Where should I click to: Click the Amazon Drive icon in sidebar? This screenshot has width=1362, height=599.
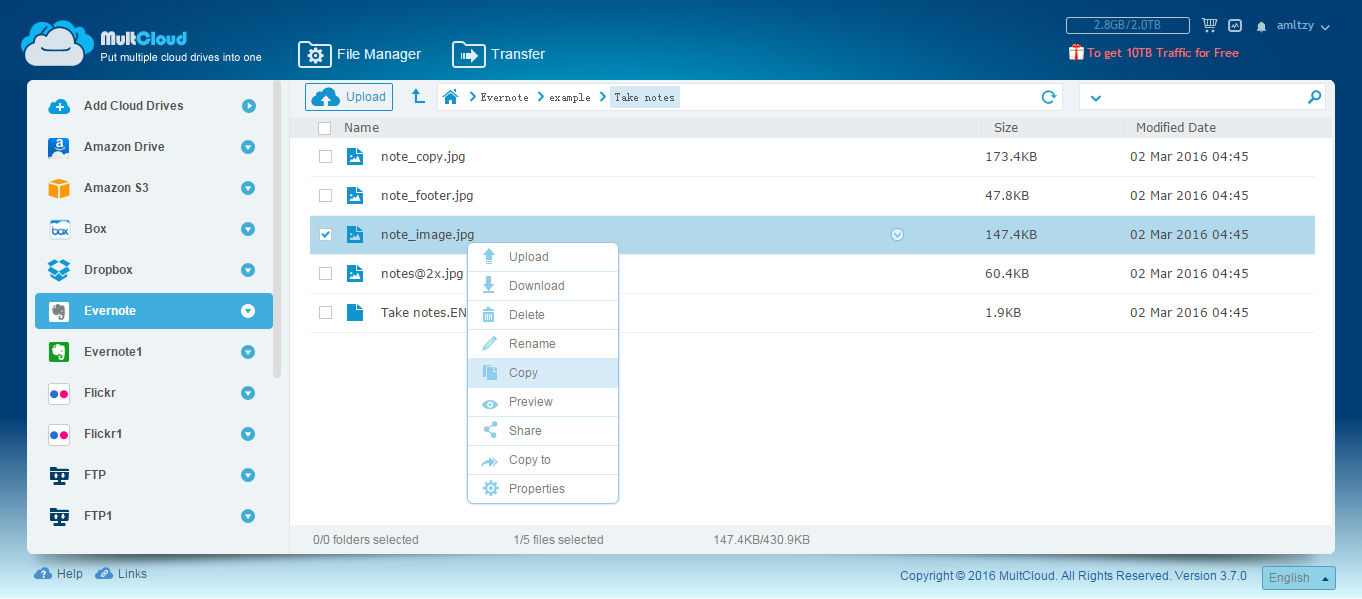pos(59,147)
